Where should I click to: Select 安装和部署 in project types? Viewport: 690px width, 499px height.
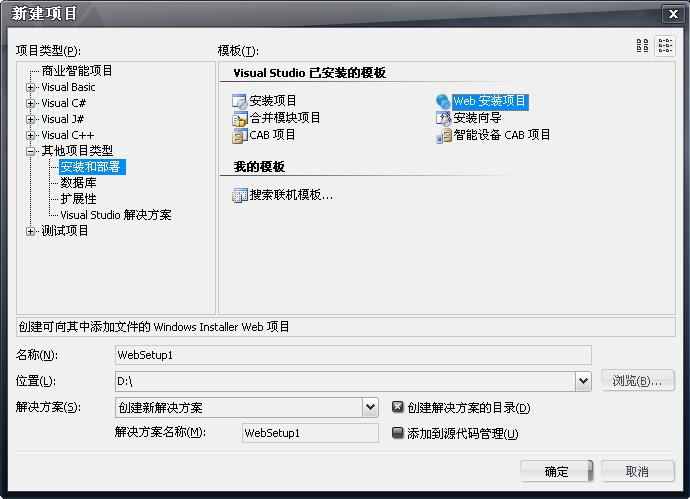[92, 167]
